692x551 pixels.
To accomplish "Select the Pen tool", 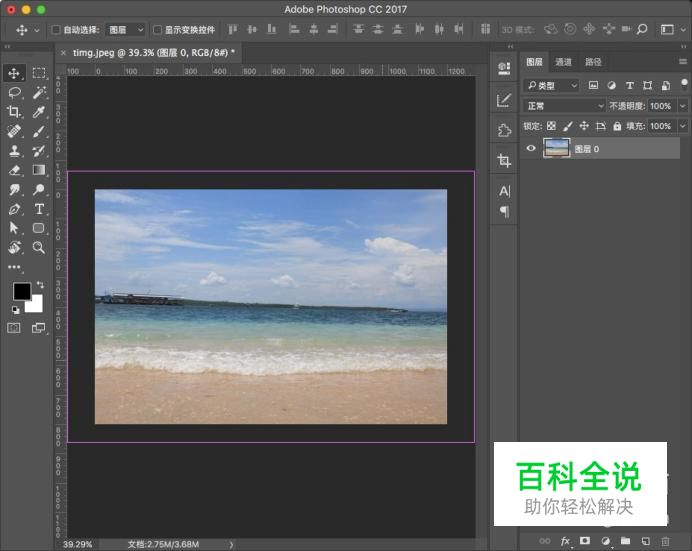I will click(x=15, y=209).
